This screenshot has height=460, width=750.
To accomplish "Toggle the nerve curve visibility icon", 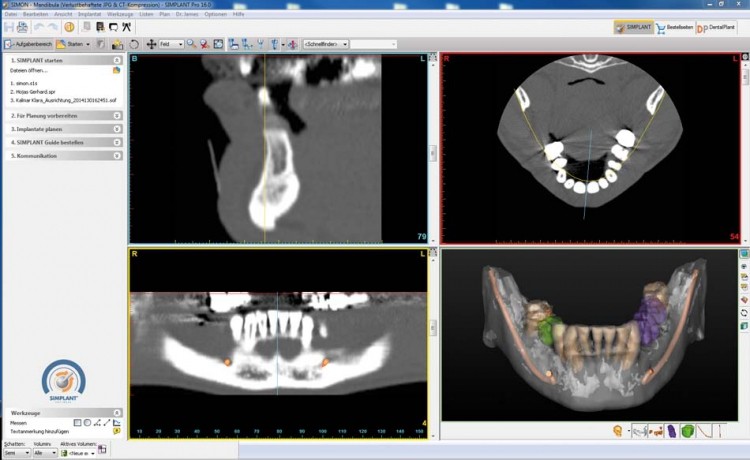I will [x=704, y=431].
